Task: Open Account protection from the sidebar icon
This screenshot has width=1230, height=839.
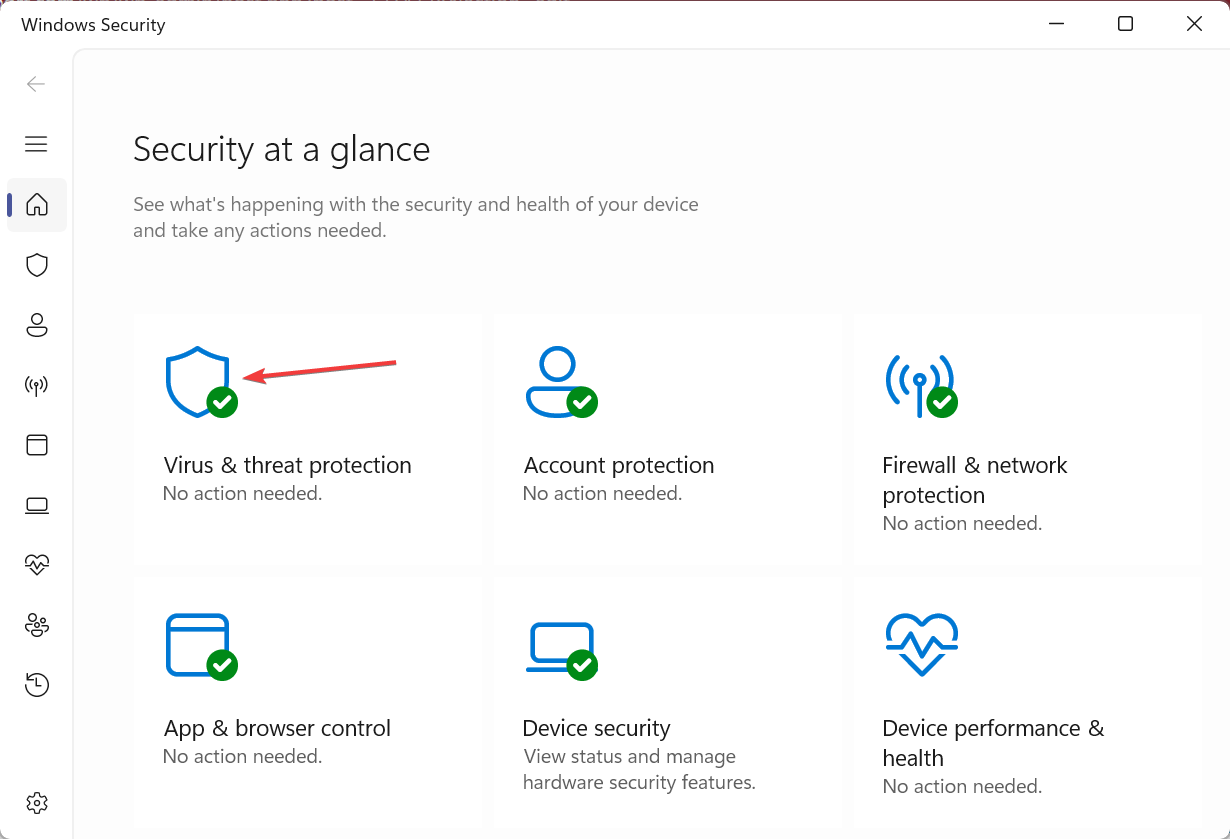Action: [36, 325]
